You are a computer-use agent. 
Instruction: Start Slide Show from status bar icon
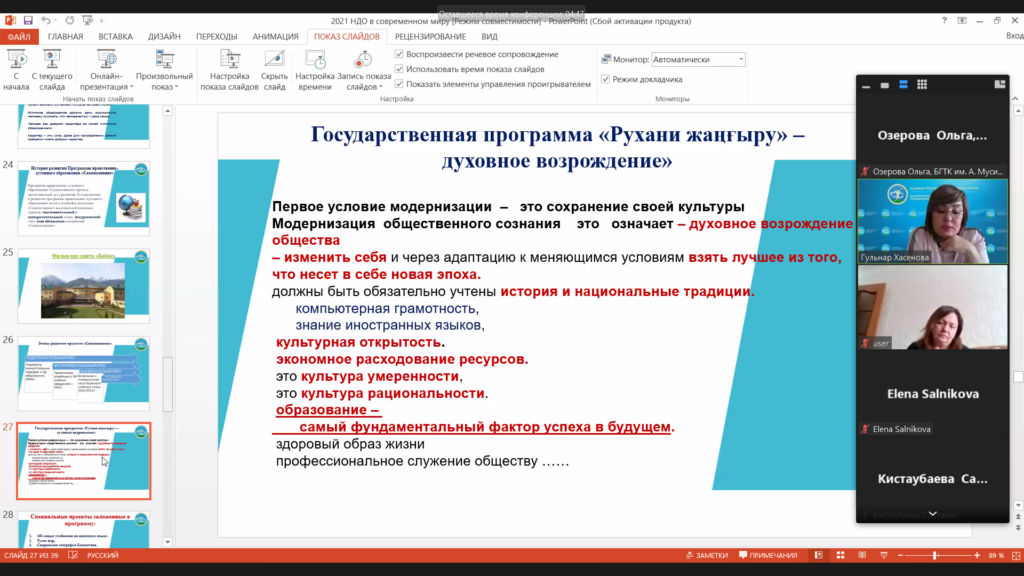pyautogui.click(x=884, y=555)
